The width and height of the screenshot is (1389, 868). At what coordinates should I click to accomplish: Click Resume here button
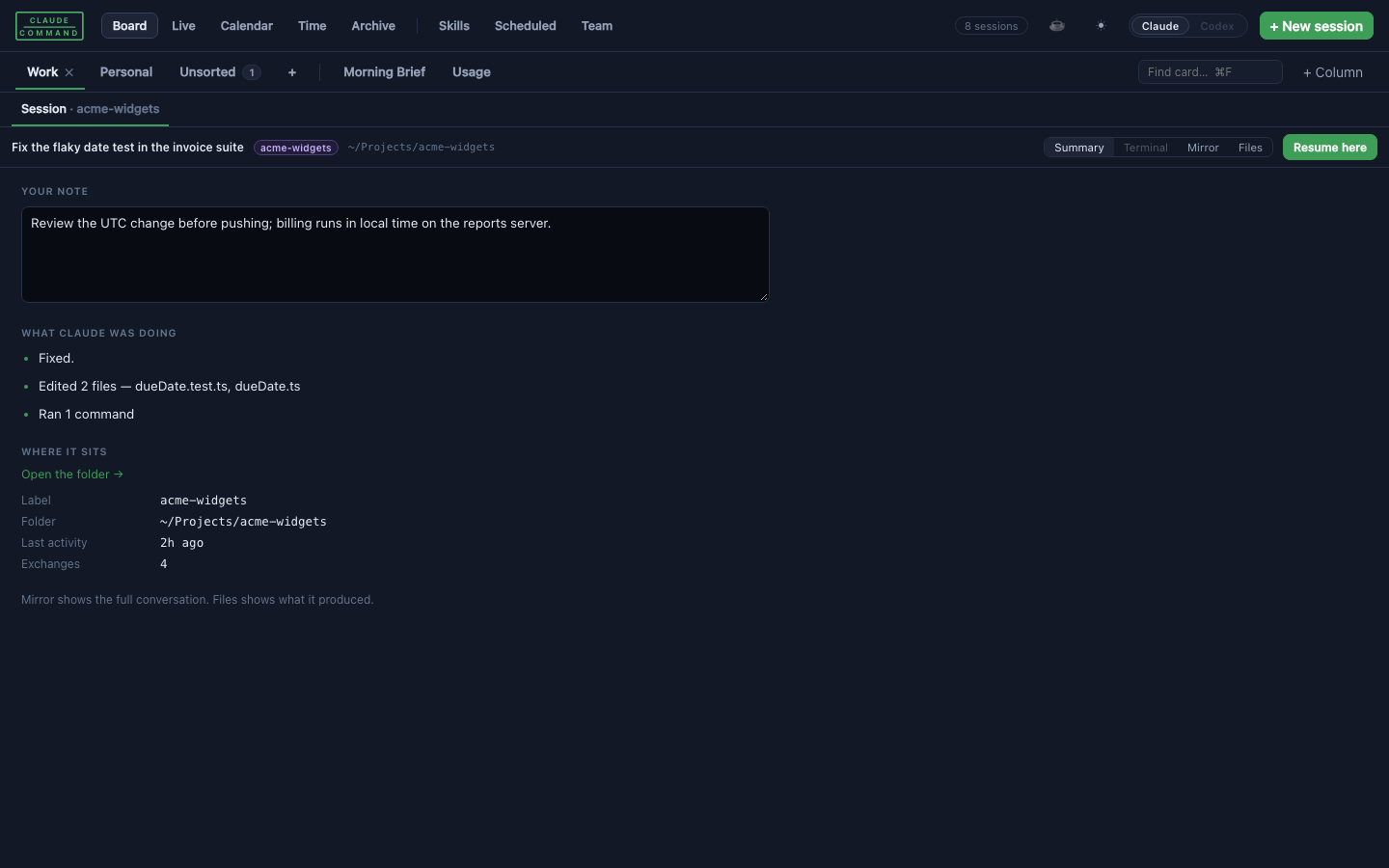[1330, 148]
